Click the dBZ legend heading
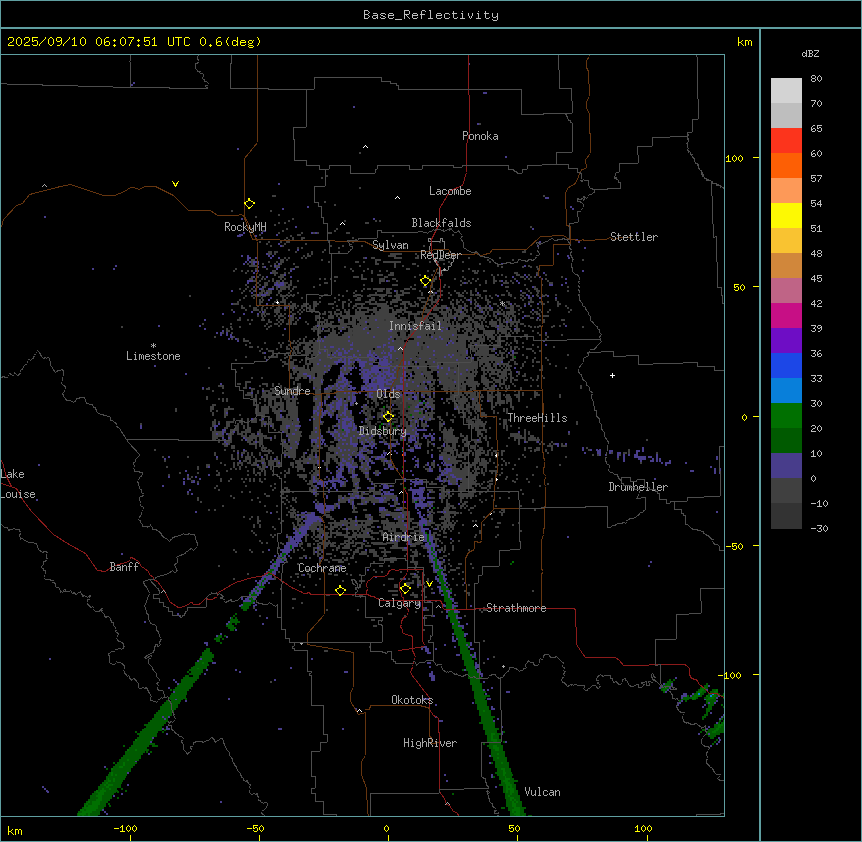The width and height of the screenshot is (862, 842). pos(810,54)
